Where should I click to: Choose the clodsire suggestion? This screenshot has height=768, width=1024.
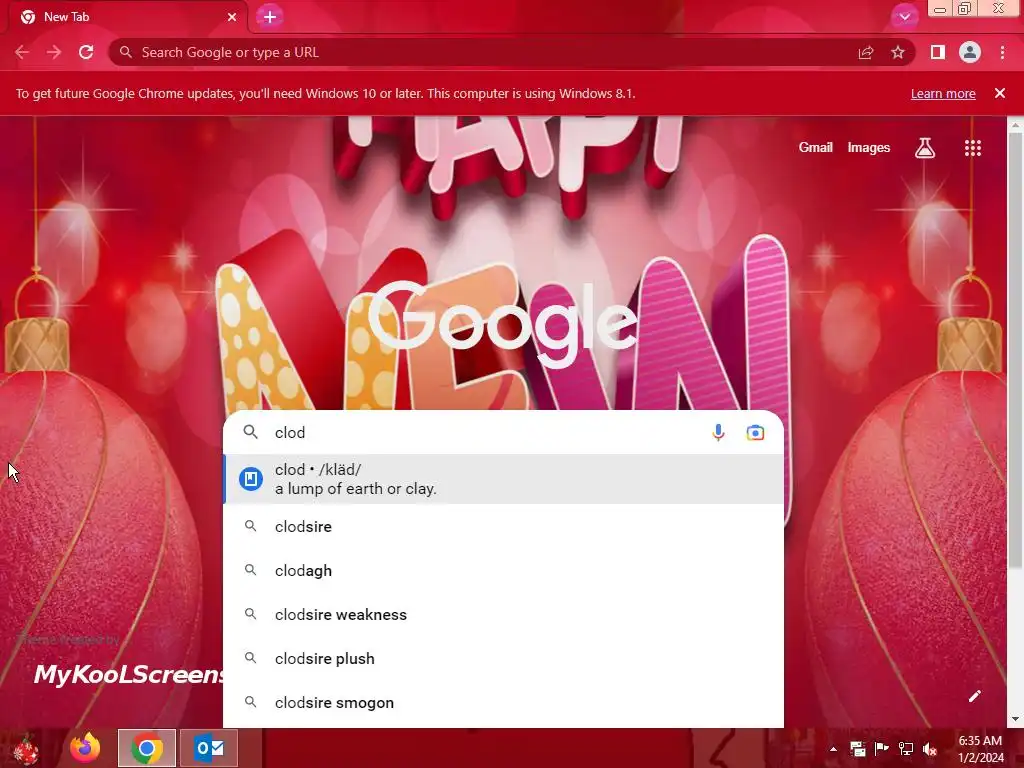(504, 526)
